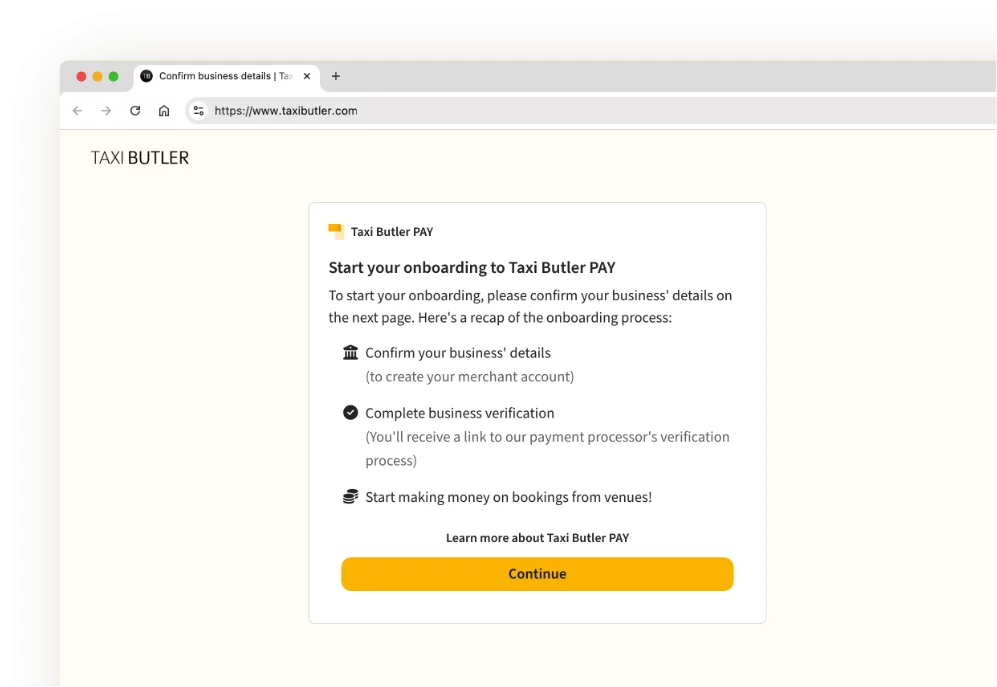Image resolution: width=997 pixels, height=687 pixels.
Task: Click the tab favicon for Taxi Butler
Action: click(x=146, y=76)
